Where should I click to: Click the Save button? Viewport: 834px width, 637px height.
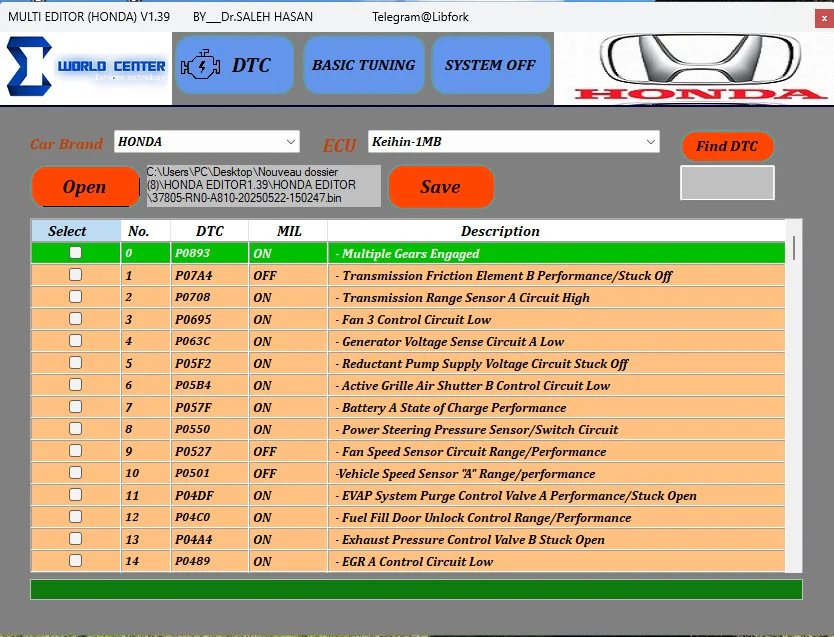pos(440,187)
